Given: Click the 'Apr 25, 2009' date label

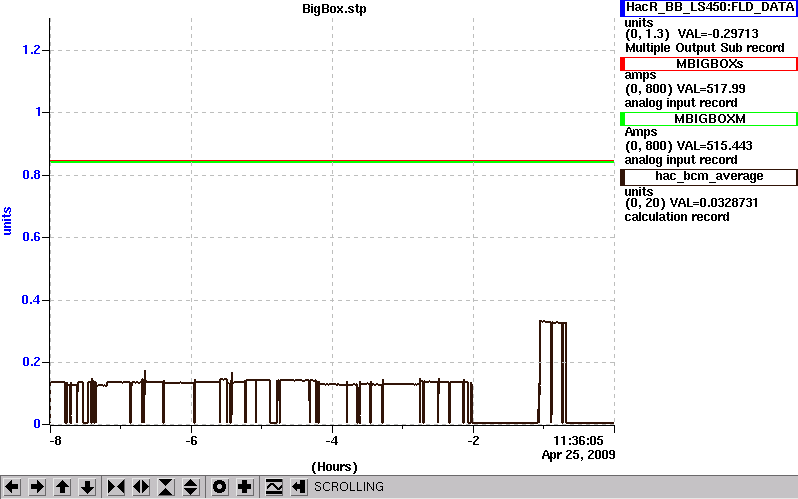Looking at the screenshot, I should coord(578,455).
